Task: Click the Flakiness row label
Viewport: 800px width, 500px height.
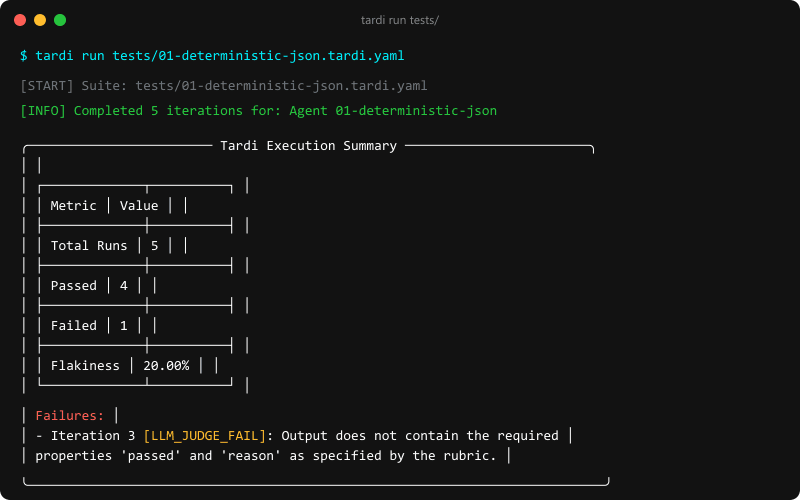Action: [85, 366]
